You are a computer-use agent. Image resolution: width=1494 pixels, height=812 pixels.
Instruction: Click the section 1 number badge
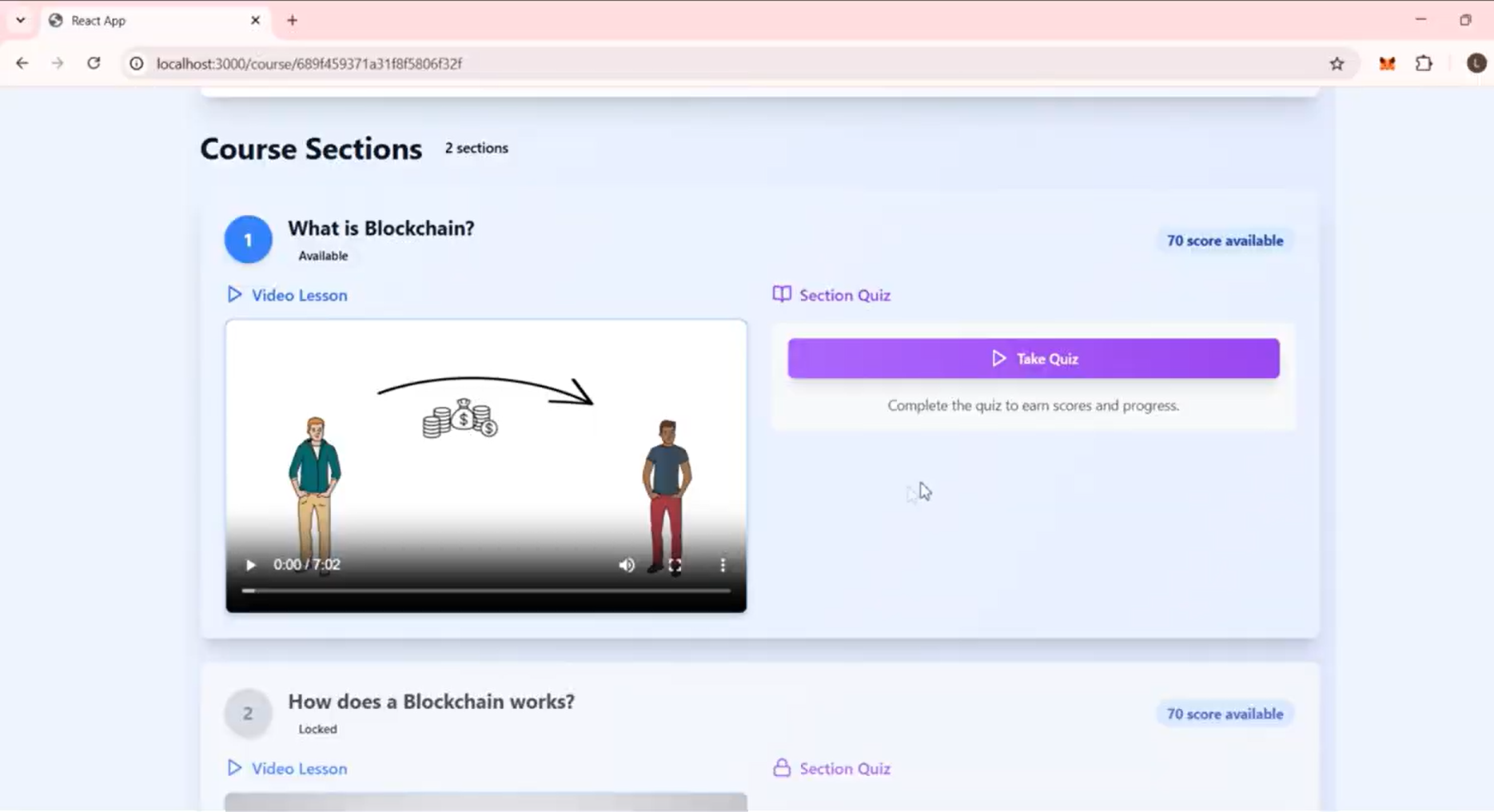coord(248,239)
